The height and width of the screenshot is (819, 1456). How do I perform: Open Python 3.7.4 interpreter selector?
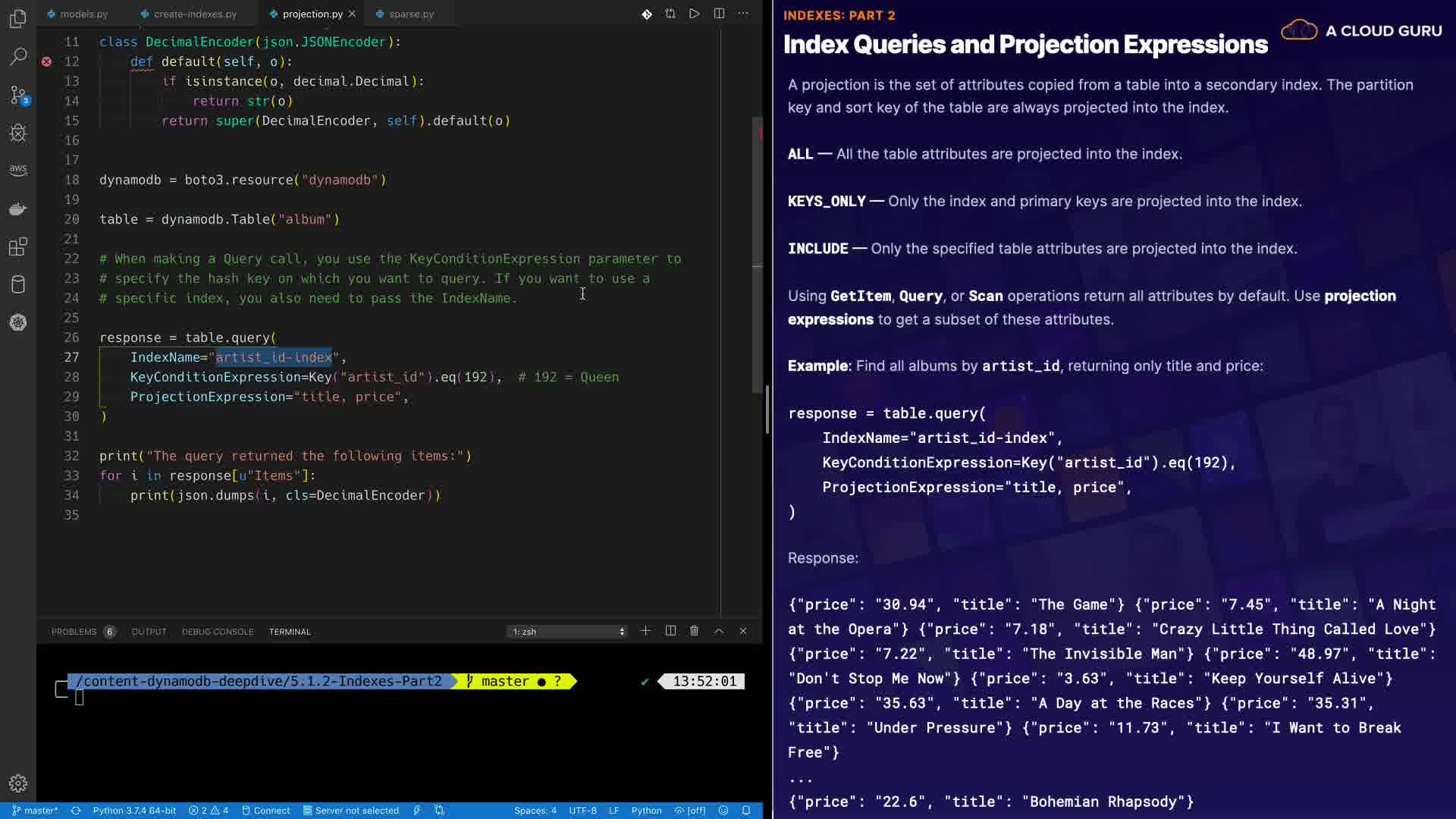[134, 811]
